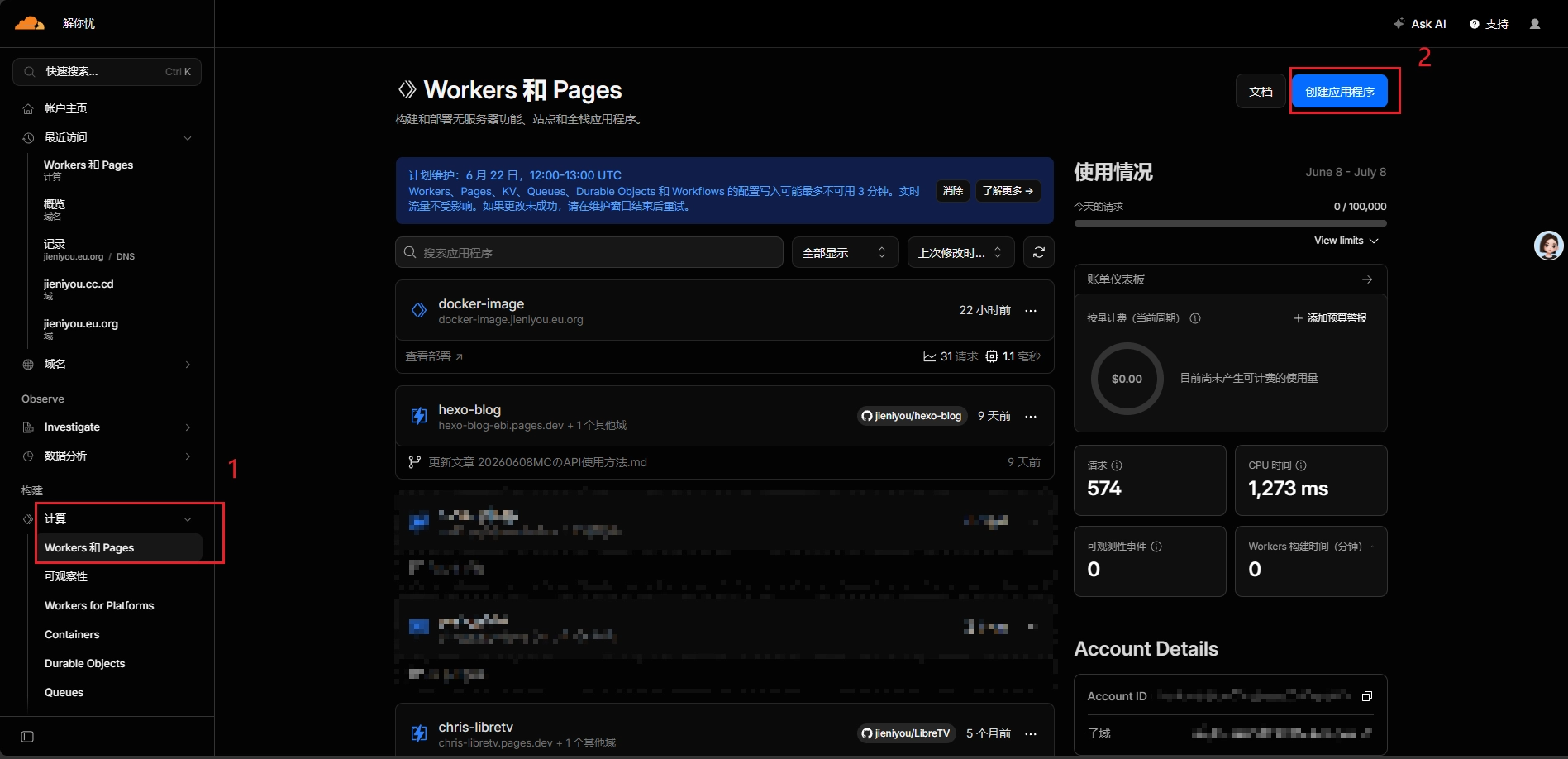The height and width of the screenshot is (759, 1568).
Task: Open 账单仪表板 billing dashboard arrow
Action: [1367, 279]
